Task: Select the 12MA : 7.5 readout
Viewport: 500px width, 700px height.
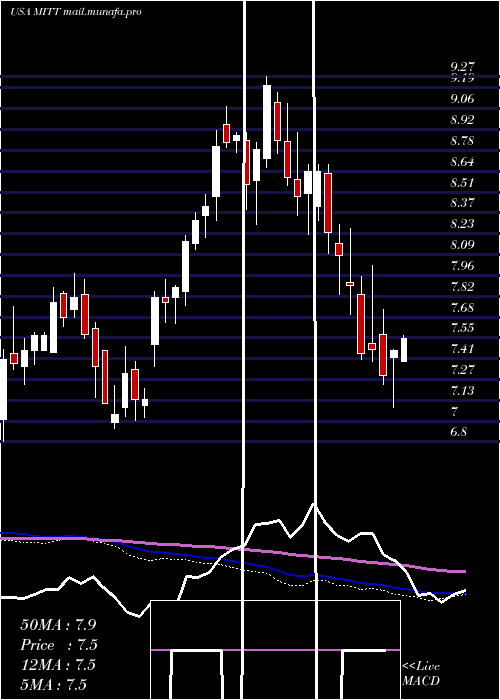Action: pyautogui.click(x=58, y=665)
